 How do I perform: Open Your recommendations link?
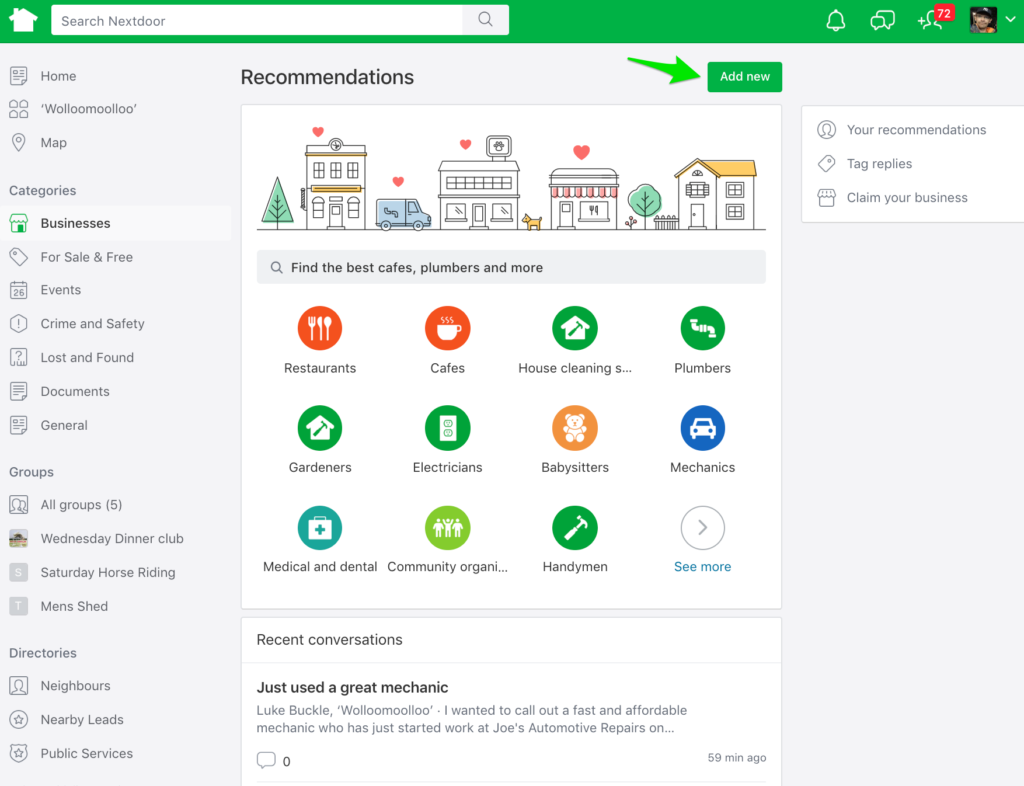click(916, 130)
